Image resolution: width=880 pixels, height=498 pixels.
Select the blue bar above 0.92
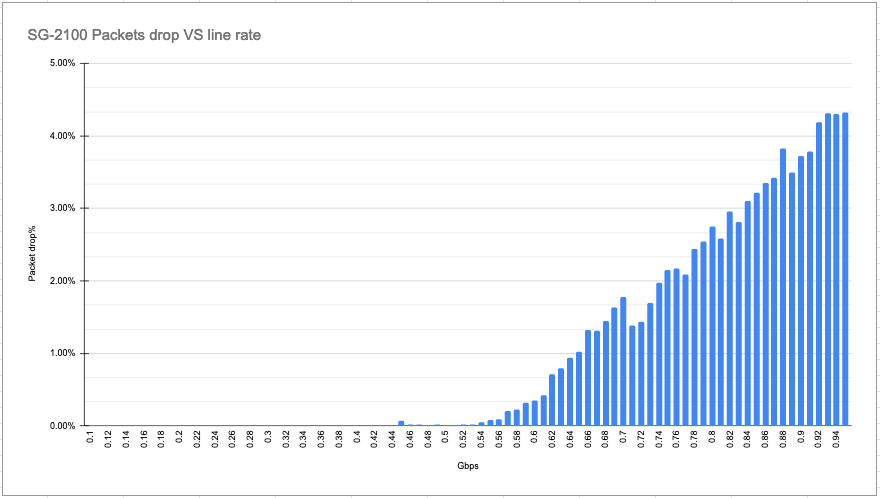pyautogui.click(x=819, y=274)
